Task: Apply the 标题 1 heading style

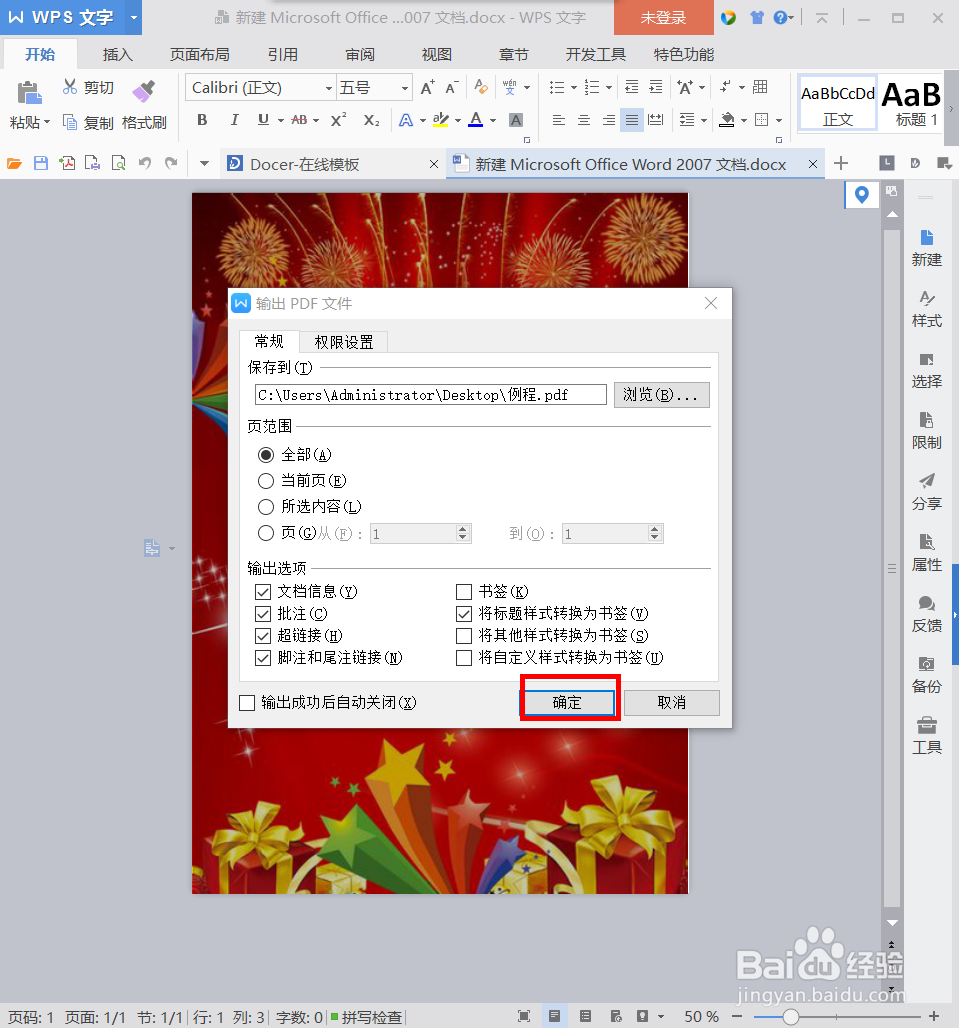Action: point(912,104)
